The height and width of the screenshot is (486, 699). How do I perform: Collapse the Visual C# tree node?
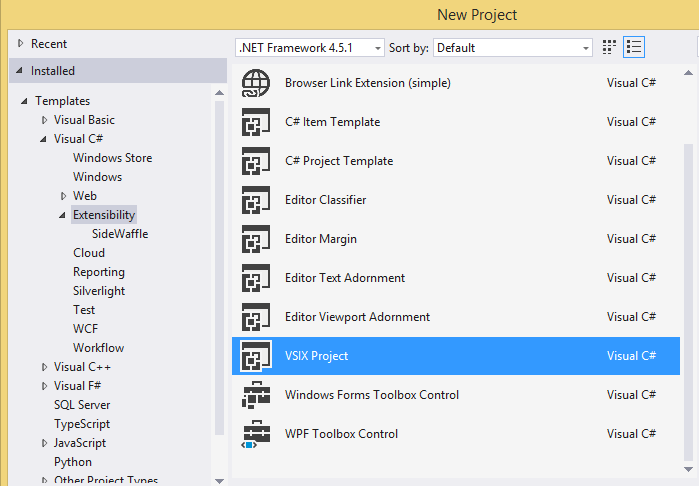(44, 139)
